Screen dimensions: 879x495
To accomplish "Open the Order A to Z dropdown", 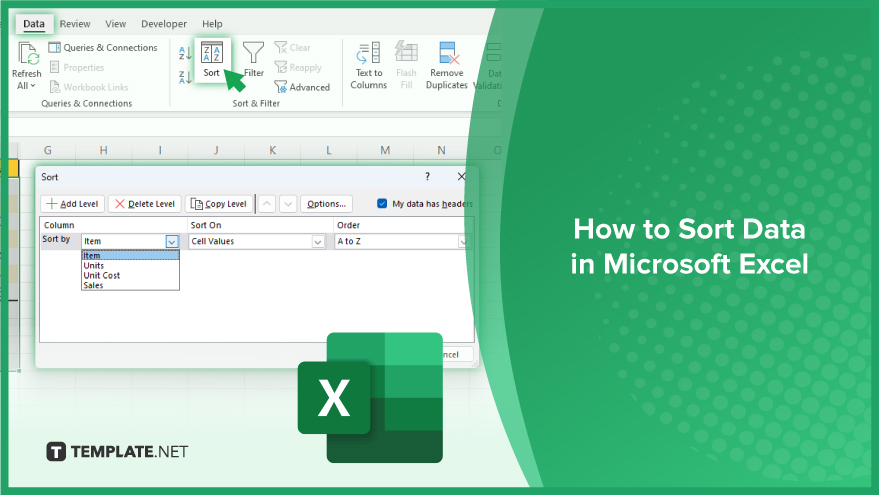I will coord(462,242).
